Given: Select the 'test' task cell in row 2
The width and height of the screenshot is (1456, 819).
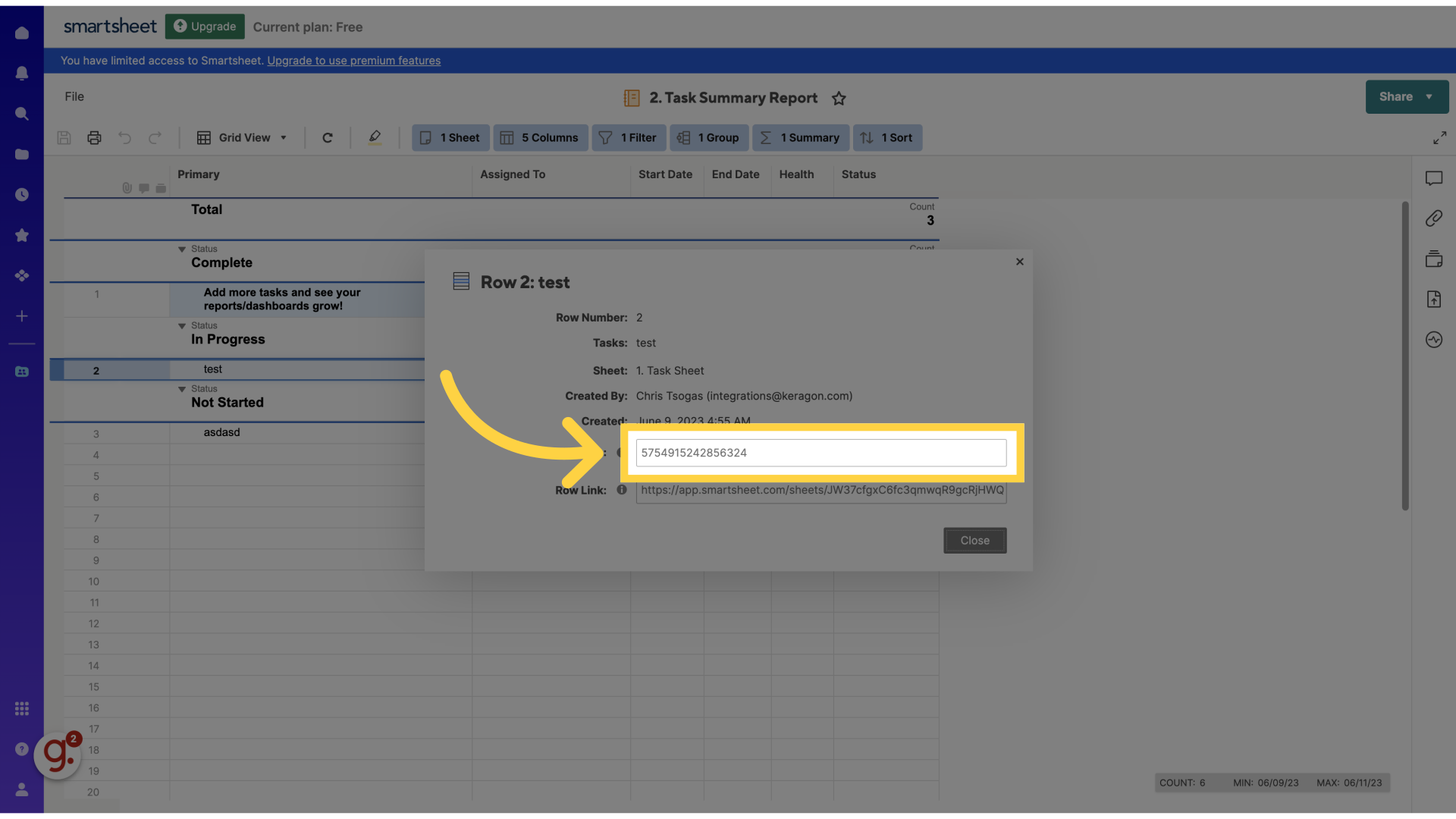Looking at the screenshot, I should 297,369.
